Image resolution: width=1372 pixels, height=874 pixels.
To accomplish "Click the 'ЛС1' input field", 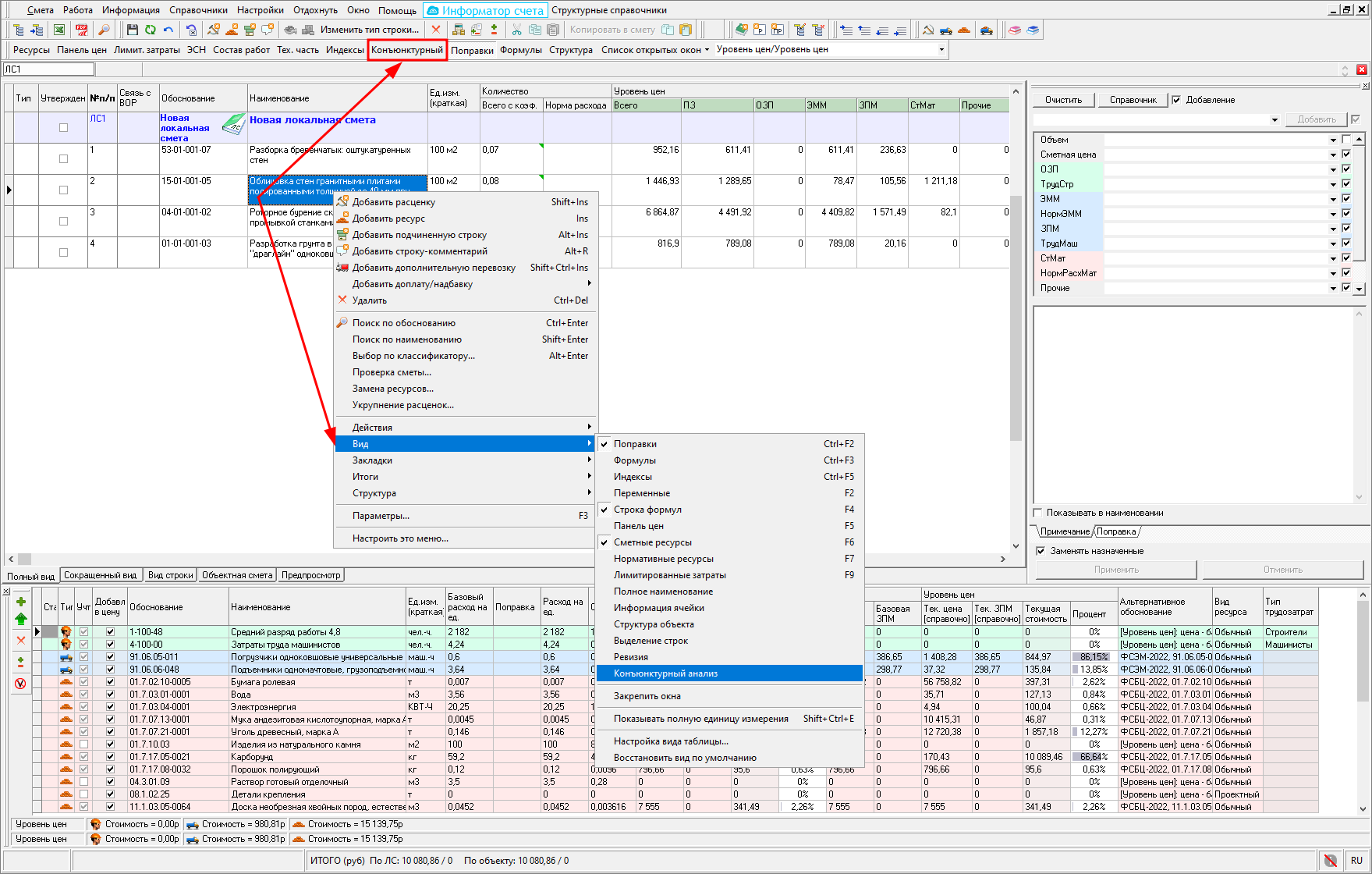I will 48,69.
